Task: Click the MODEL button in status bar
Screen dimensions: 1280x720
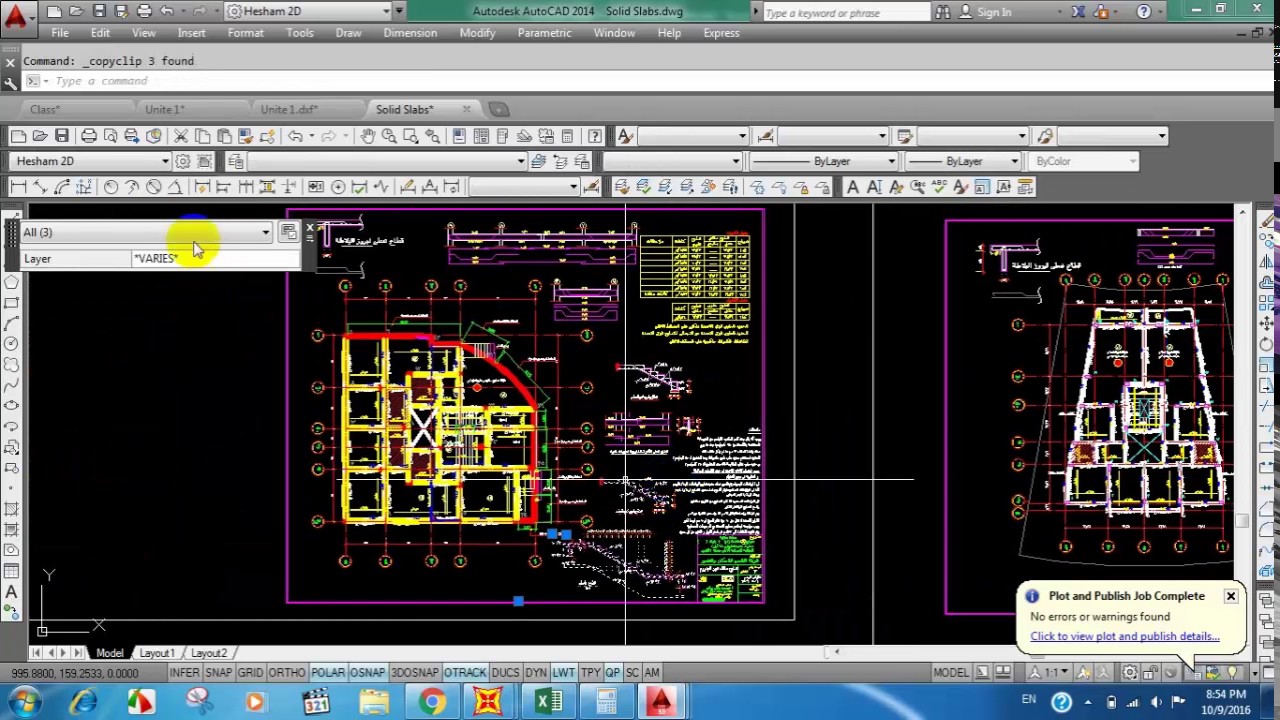Action: click(x=951, y=673)
